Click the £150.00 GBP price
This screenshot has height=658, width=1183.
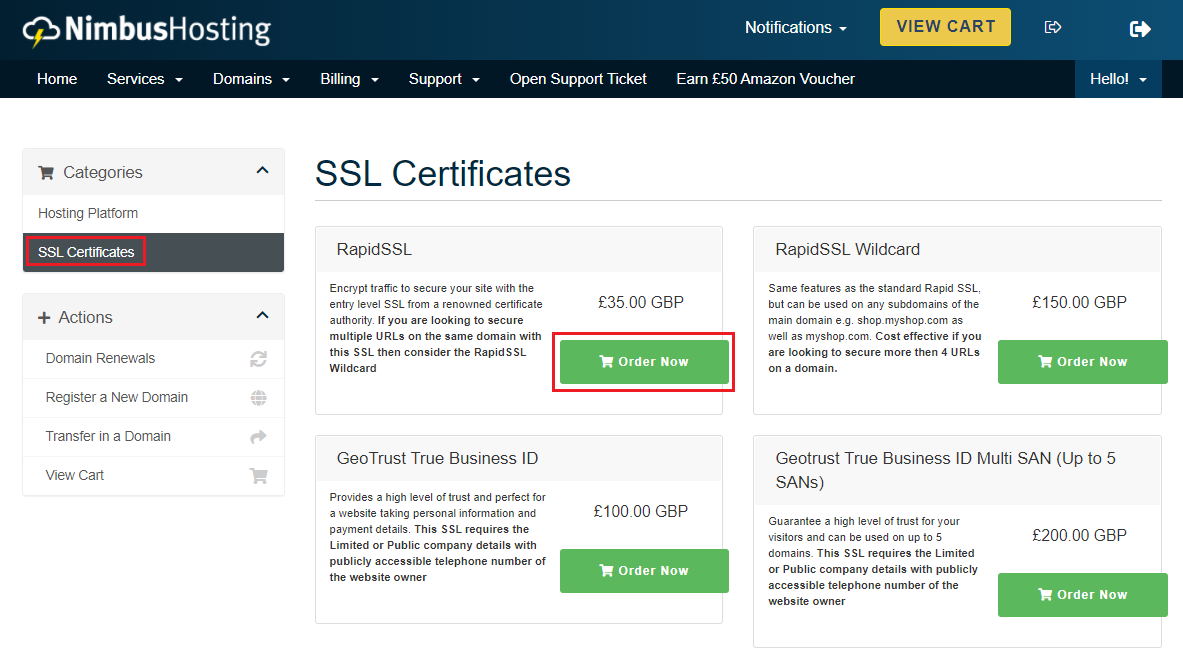tap(1079, 303)
